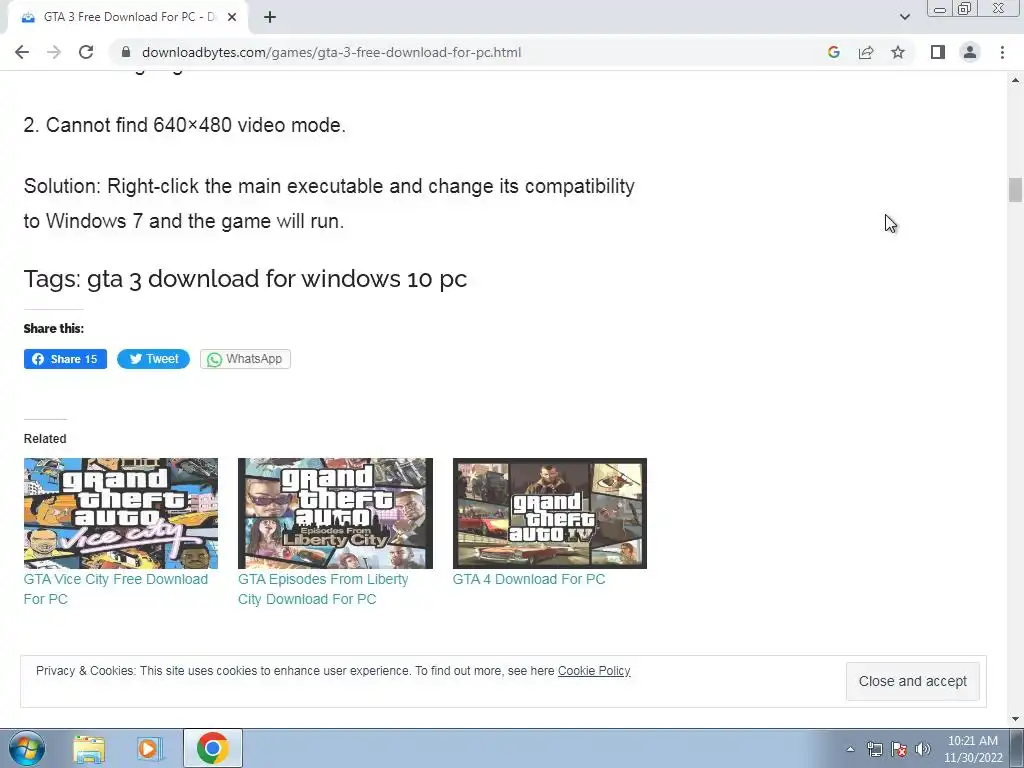The image size is (1024, 768).
Task: Close the GTA 3 Free Download tab
Action: pos(232,18)
